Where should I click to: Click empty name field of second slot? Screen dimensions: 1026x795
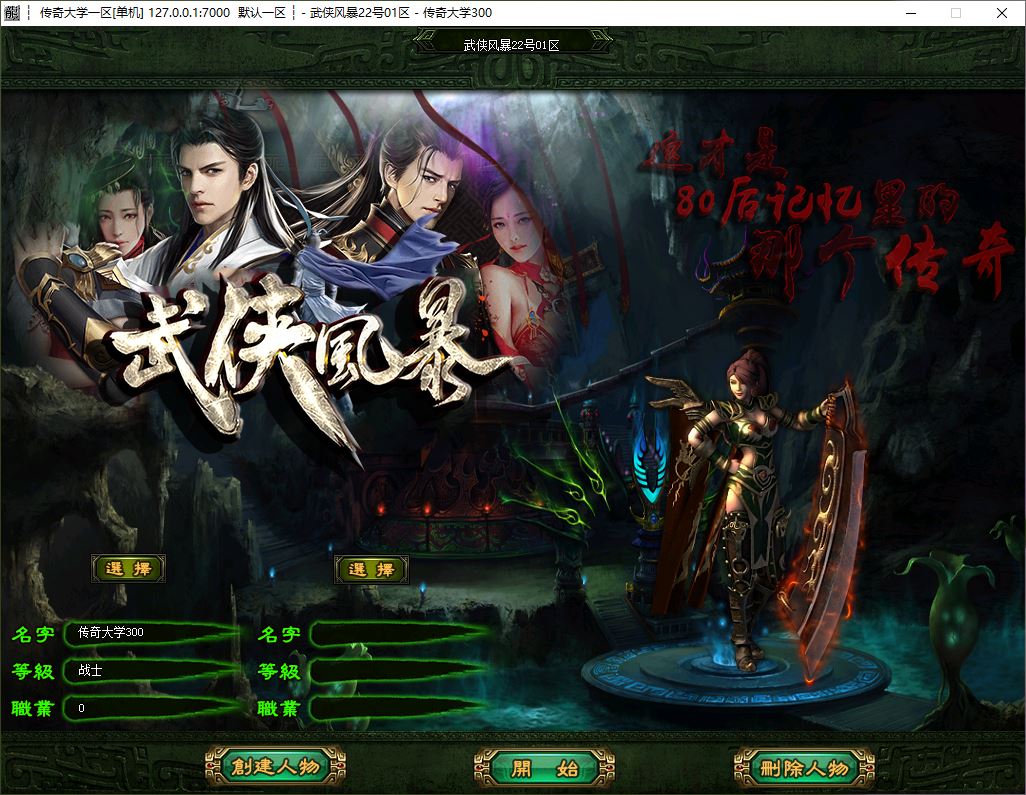[x=398, y=634]
